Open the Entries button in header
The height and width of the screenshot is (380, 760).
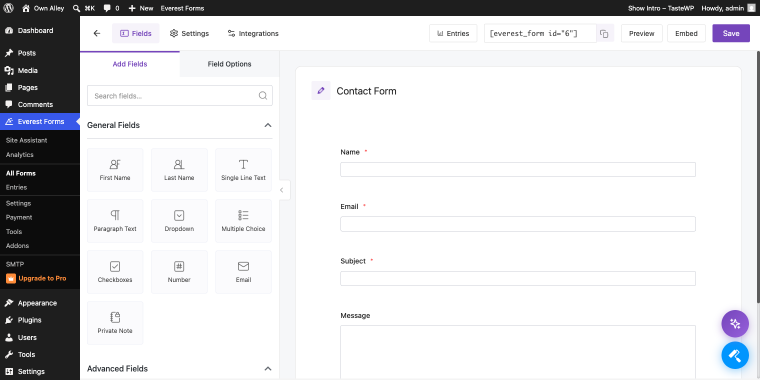click(453, 33)
